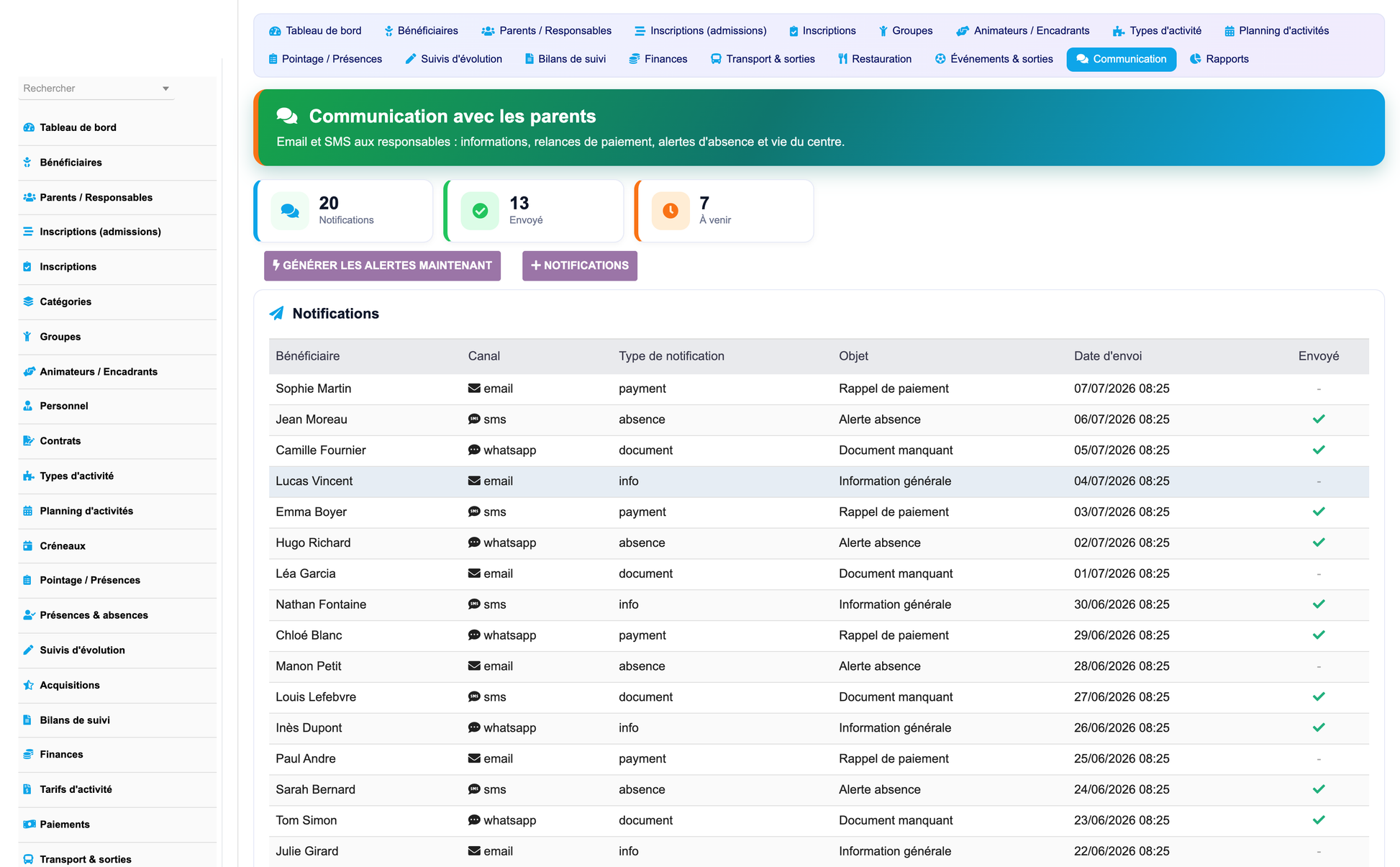Viewport: 1400px width, 867px height.
Task: Open the Bilans de suivi top tab
Action: click(x=565, y=59)
